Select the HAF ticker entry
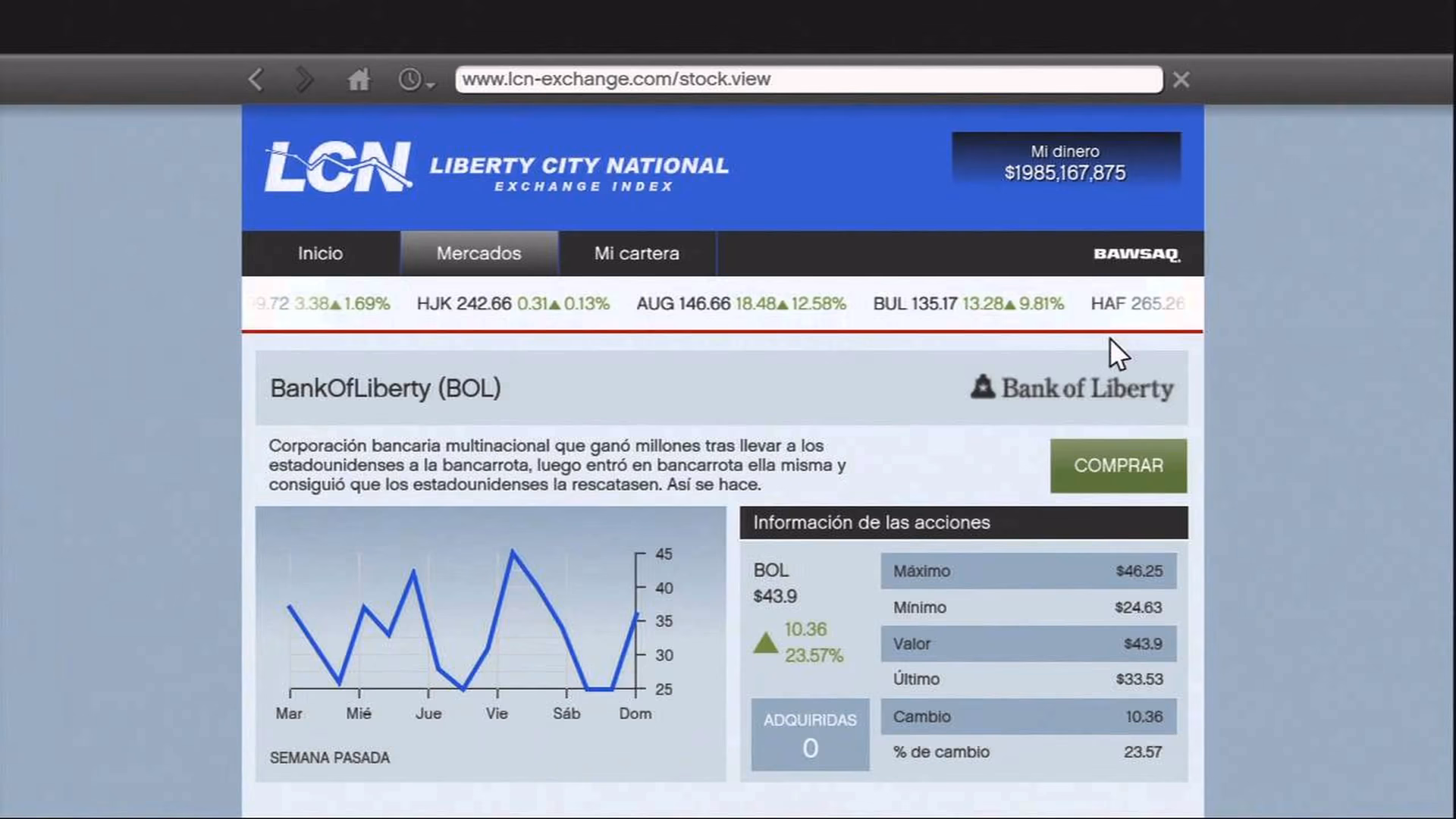This screenshot has width=1456, height=819. (1137, 304)
